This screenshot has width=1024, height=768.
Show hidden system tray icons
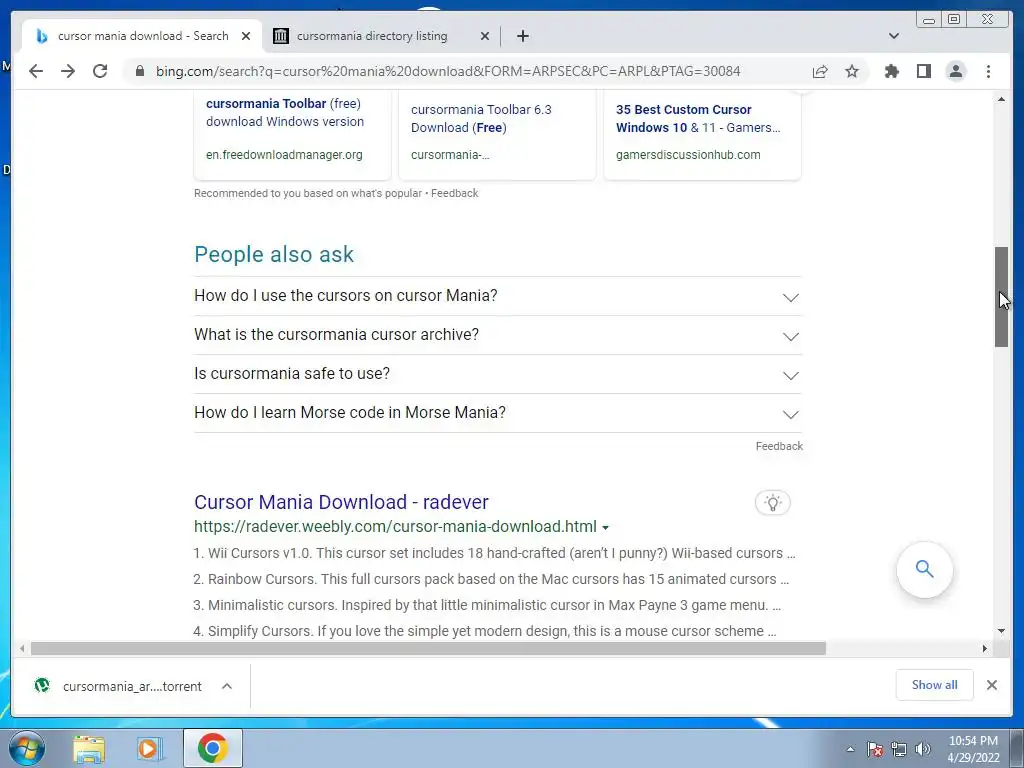pos(850,749)
